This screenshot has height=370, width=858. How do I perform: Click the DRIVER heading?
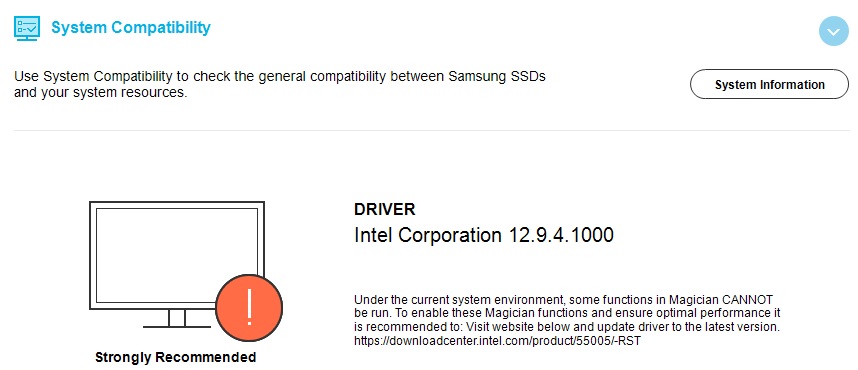385,209
